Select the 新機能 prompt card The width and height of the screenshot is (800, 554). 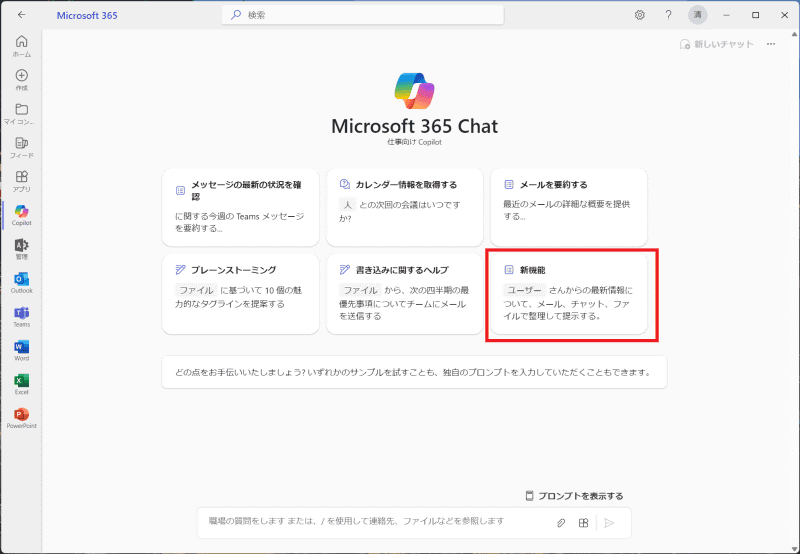click(x=569, y=294)
